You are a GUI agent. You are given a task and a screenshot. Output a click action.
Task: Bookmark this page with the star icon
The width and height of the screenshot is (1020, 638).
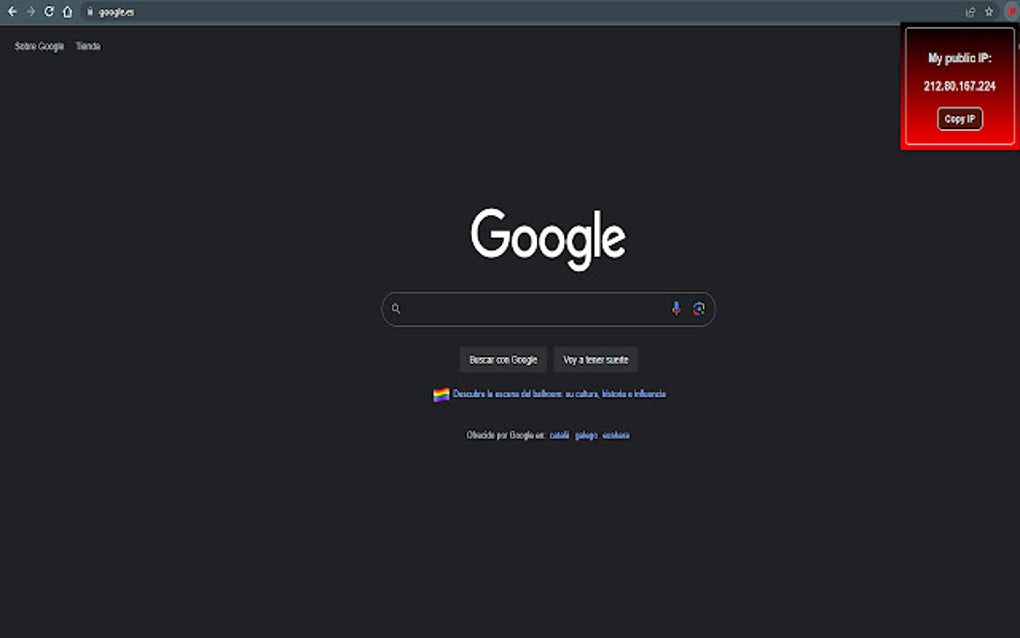(989, 12)
